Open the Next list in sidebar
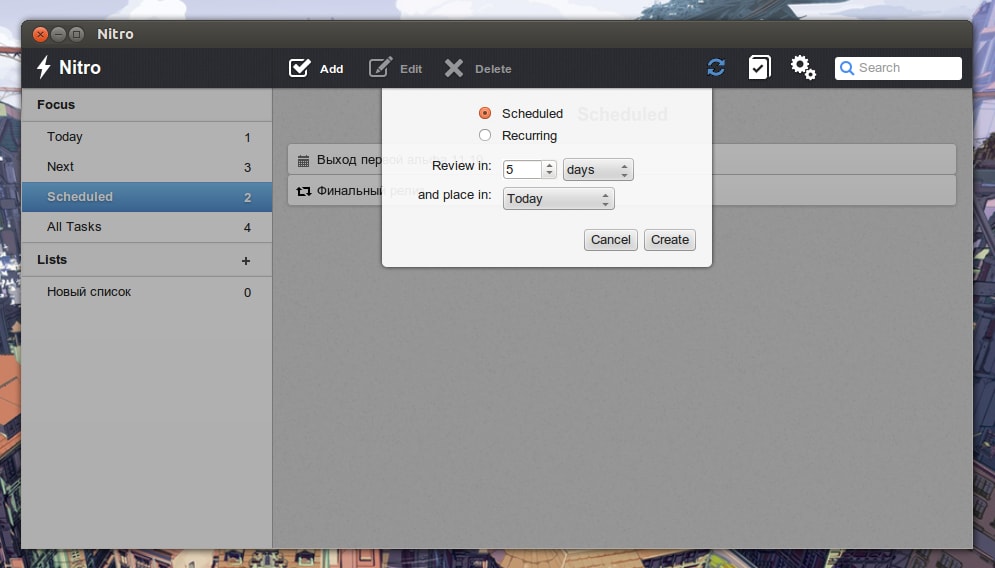This screenshot has width=995, height=568. [147, 167]
